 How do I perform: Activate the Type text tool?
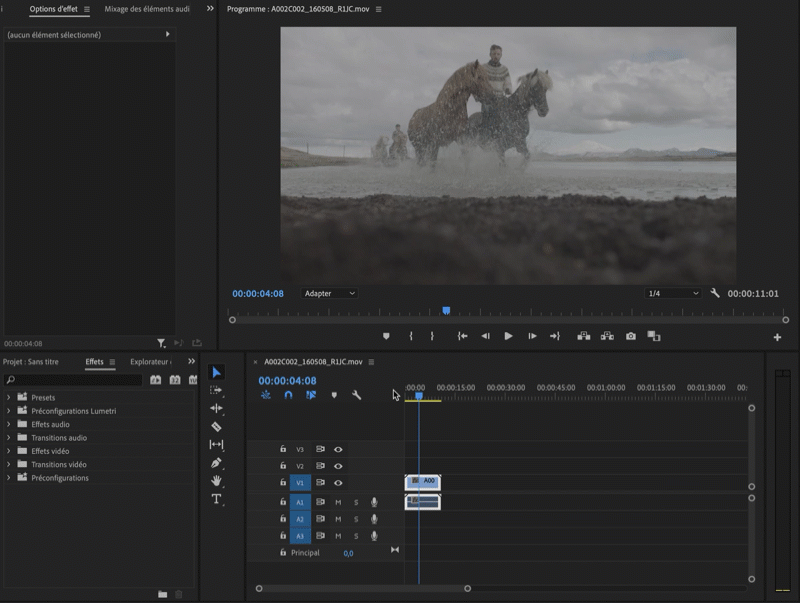click(216, 499)
